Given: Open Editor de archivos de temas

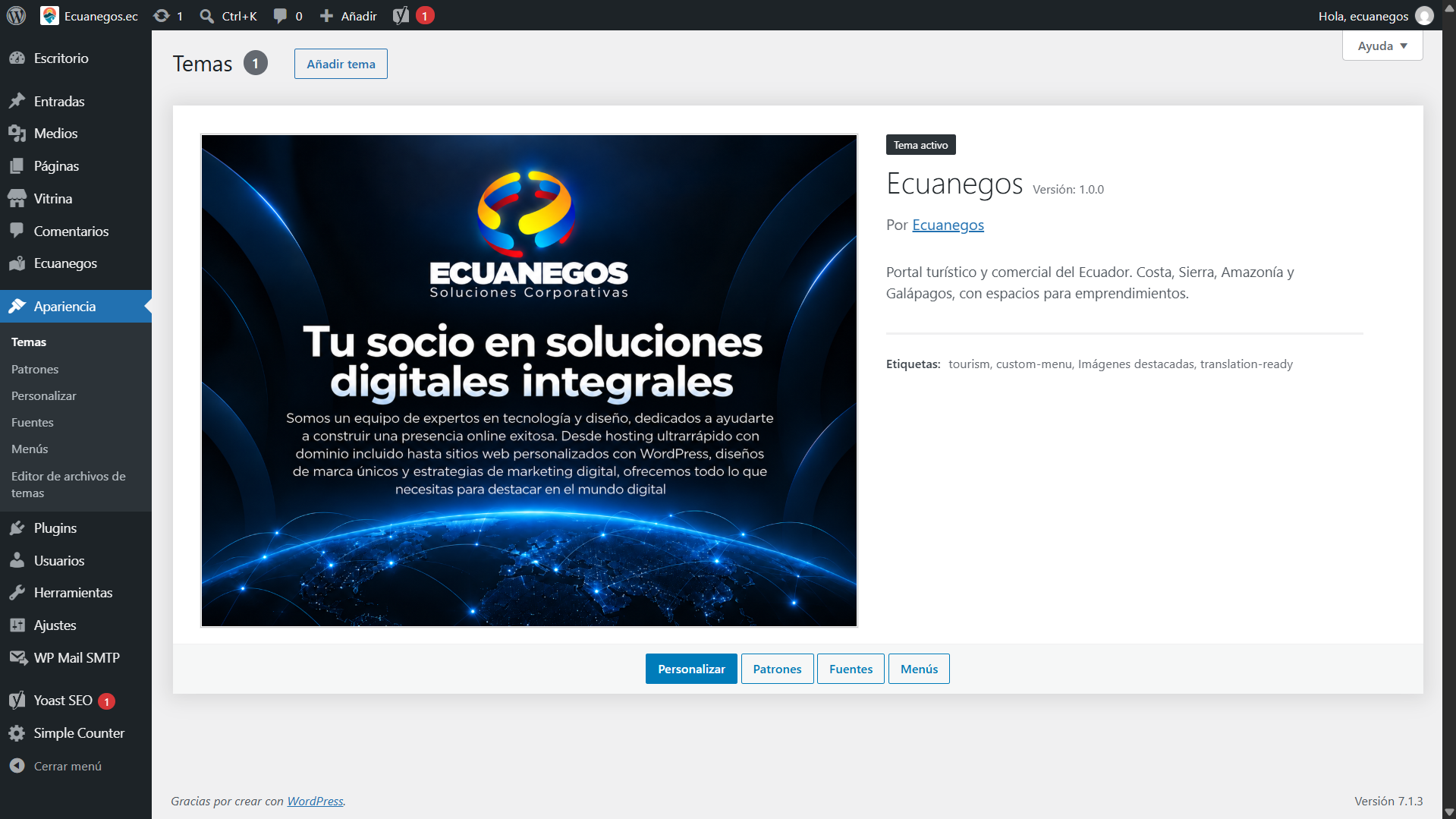Looking at the screenshot, I should click(x=68, y=484).
